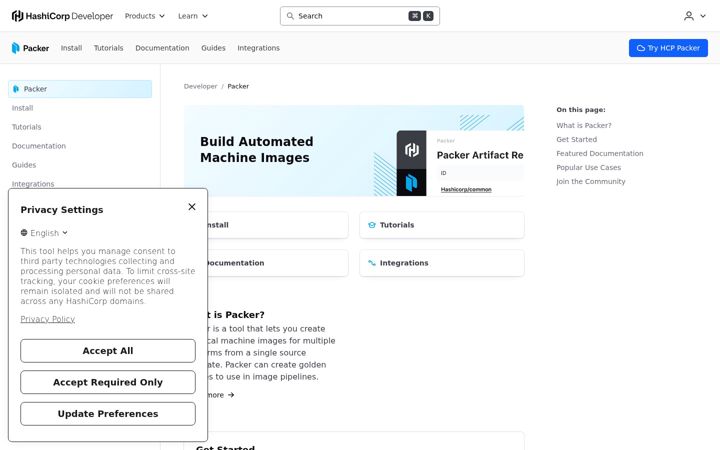Open Install in the sidebar
The height and width of the screenshot is (450, 720).
22,108
